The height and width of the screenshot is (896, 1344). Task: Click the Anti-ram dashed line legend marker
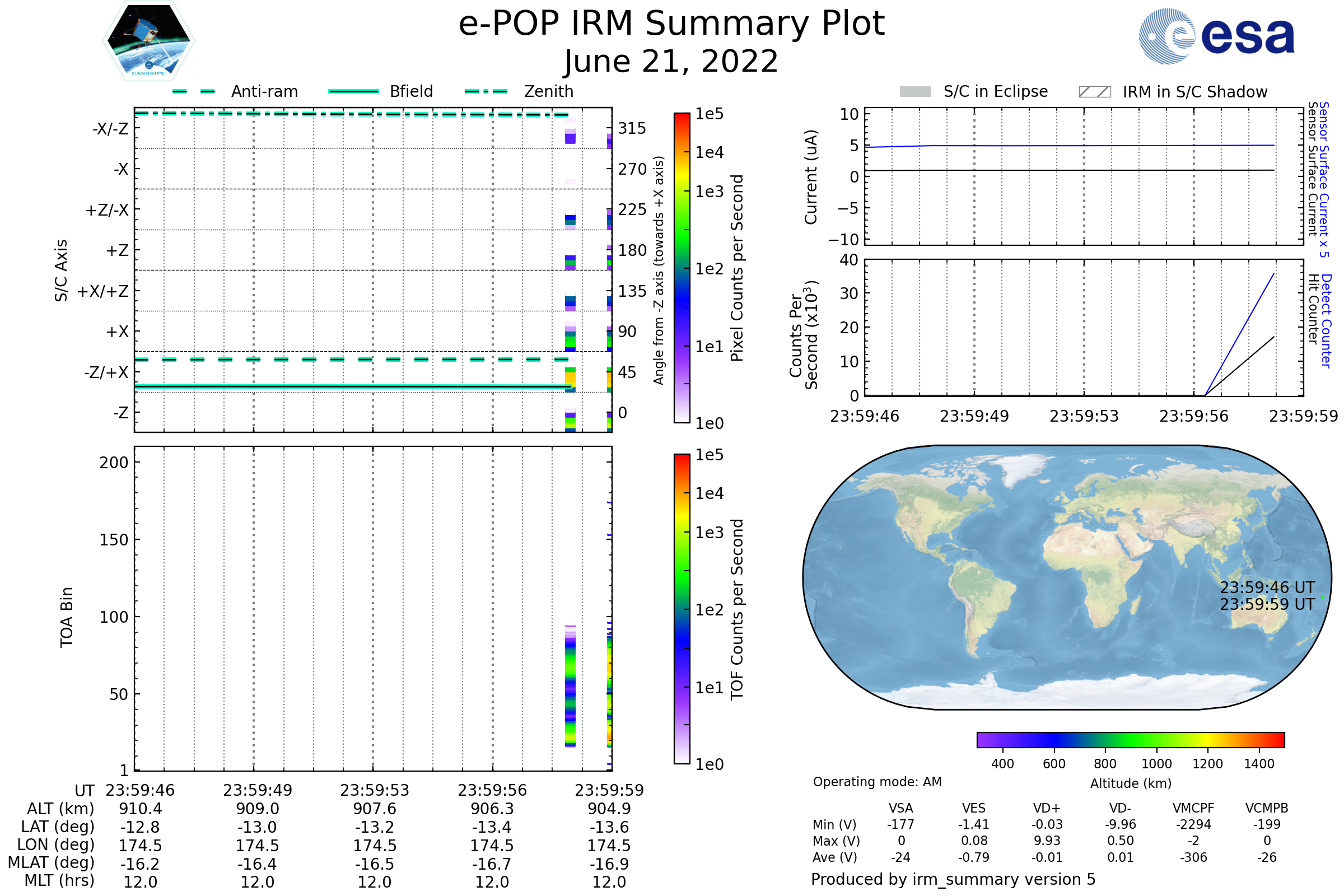(x=194, y=91)
